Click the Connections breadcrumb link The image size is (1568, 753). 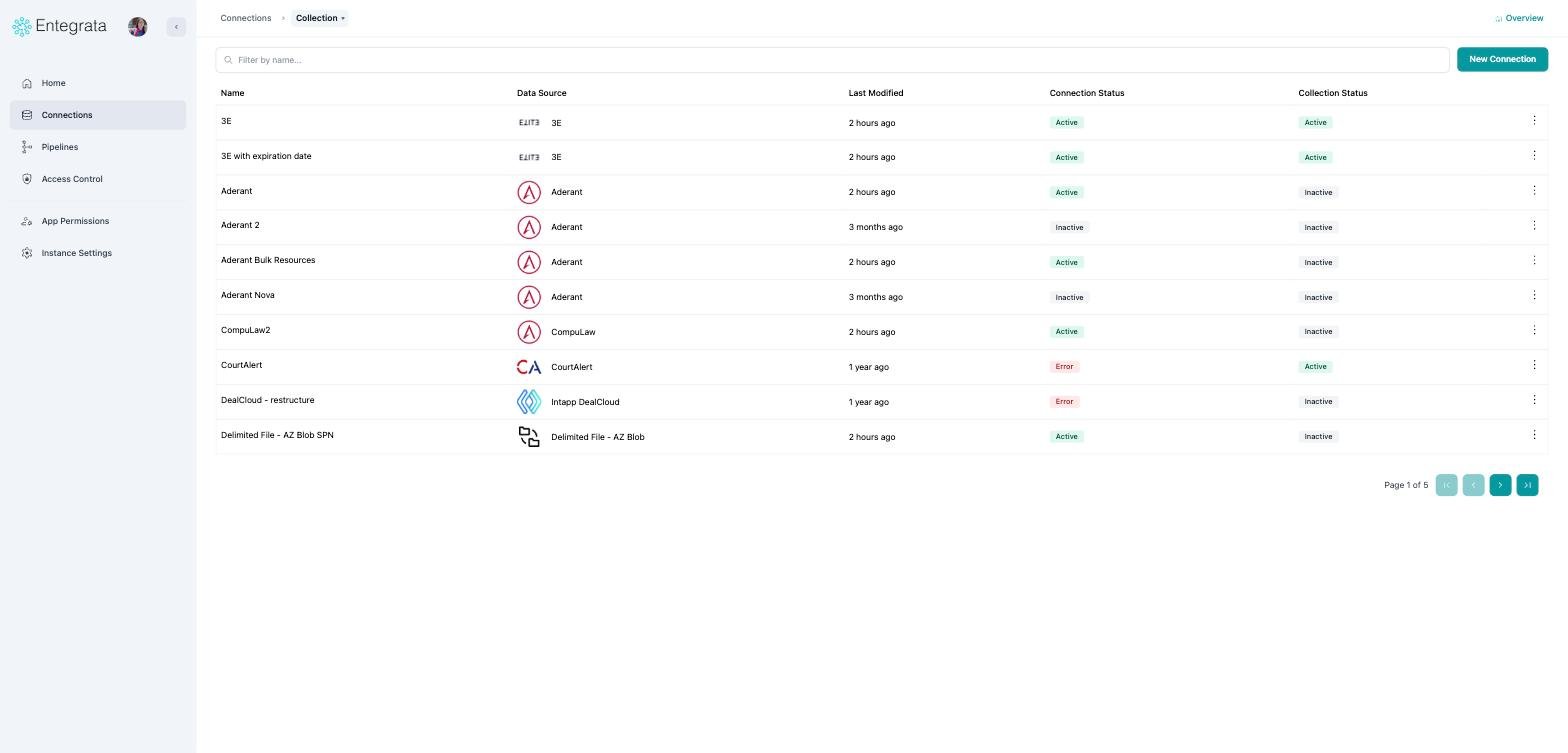[246, 18]
